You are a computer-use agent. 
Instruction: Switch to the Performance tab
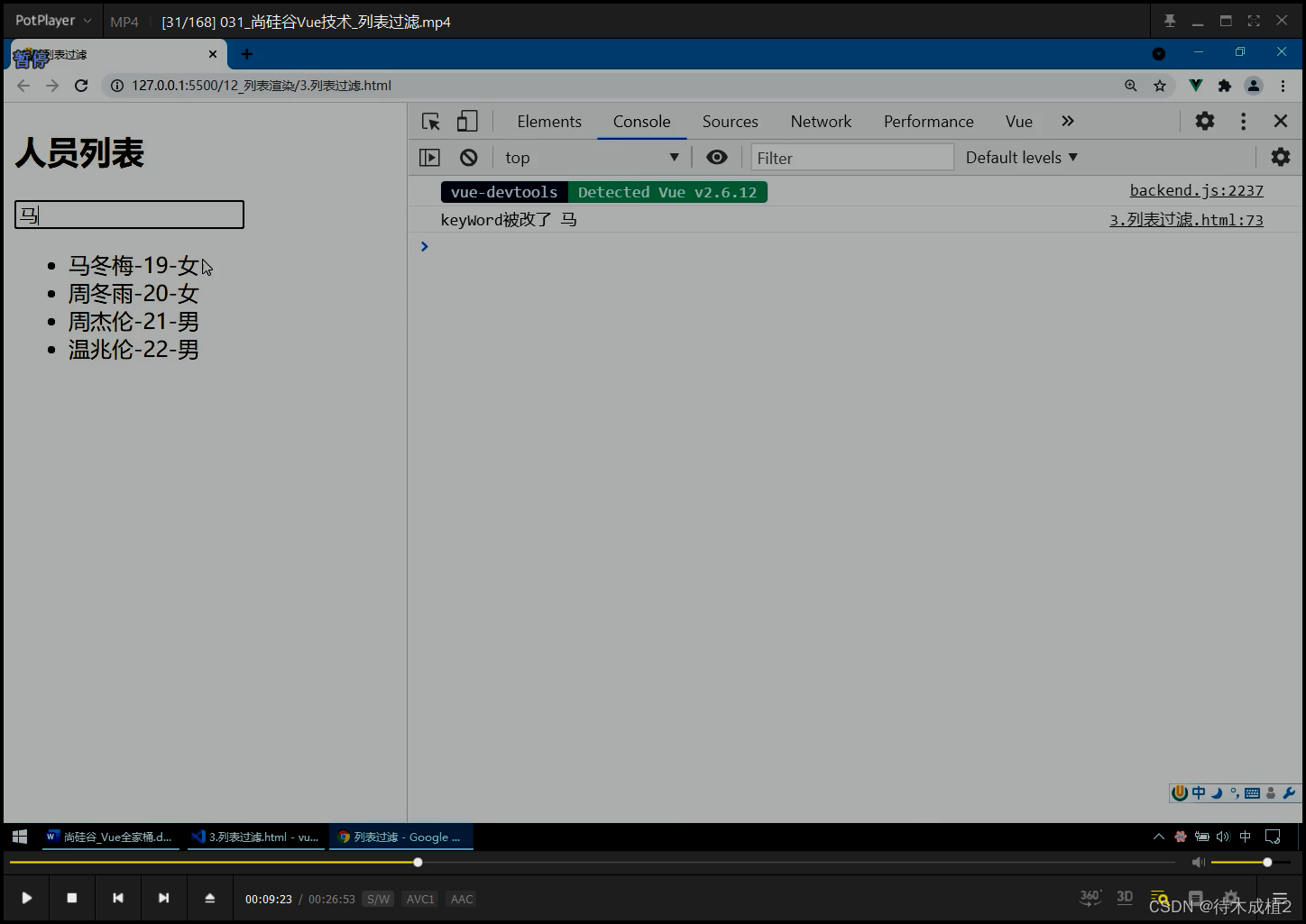pyautogui.click(x=928, y=122)
